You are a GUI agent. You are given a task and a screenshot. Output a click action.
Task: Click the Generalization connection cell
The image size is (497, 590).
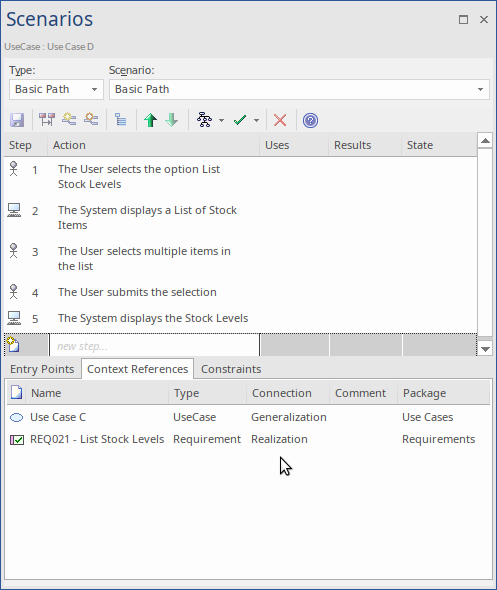tap(289, 417)
